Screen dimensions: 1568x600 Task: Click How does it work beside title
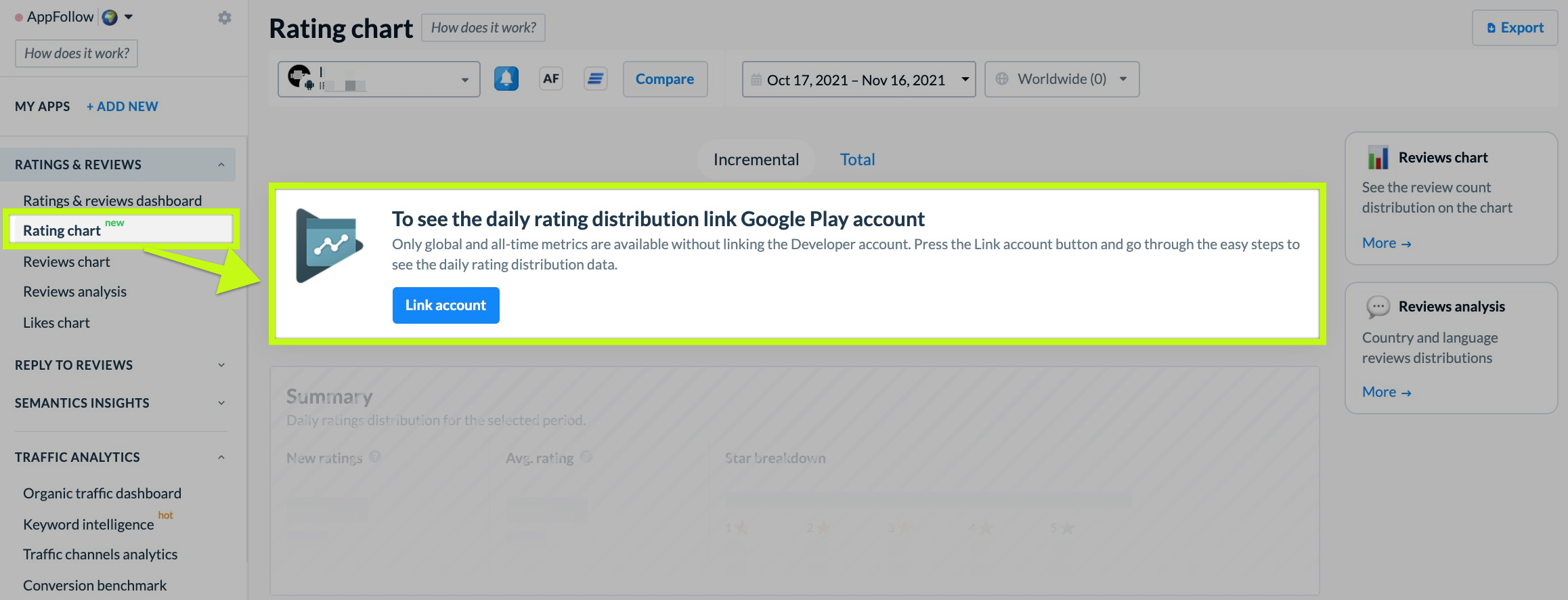[483, 28]
